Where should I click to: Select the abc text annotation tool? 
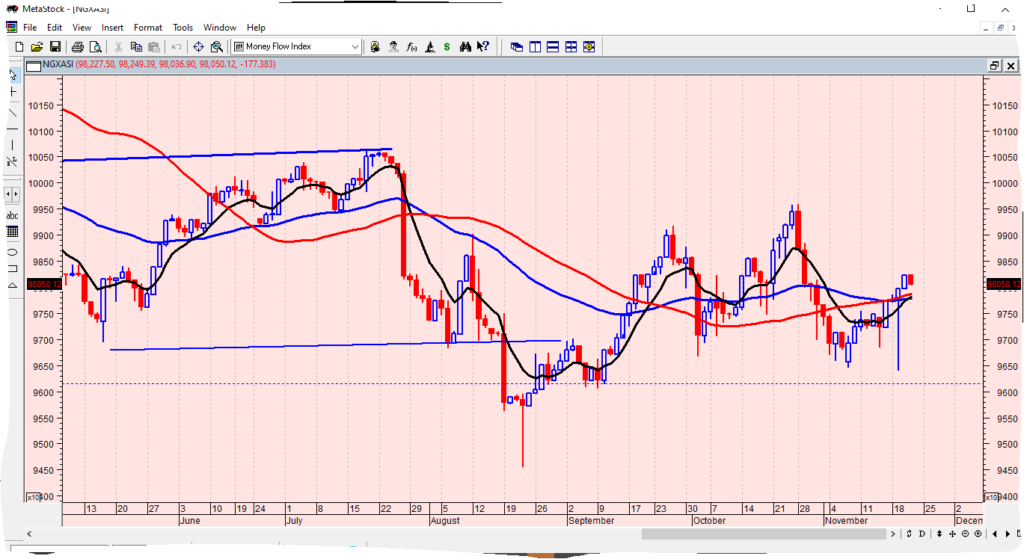pos(13,215)
